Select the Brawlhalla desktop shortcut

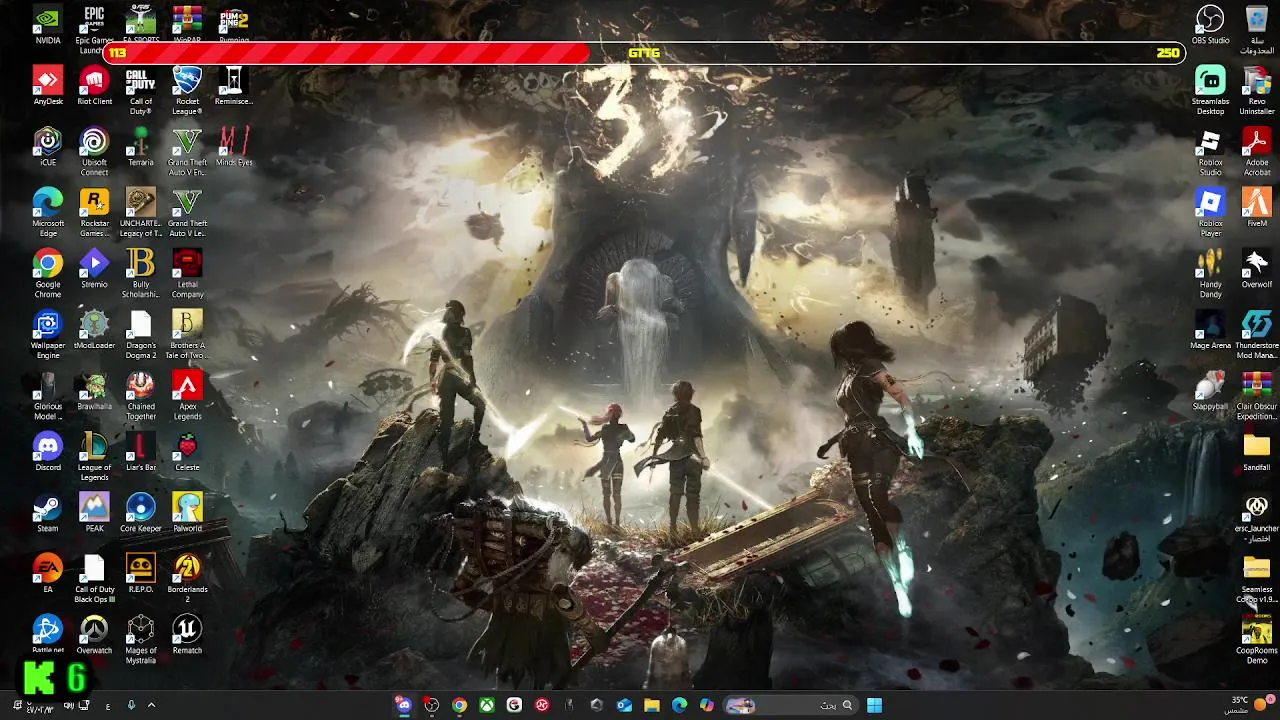[94, 391]
